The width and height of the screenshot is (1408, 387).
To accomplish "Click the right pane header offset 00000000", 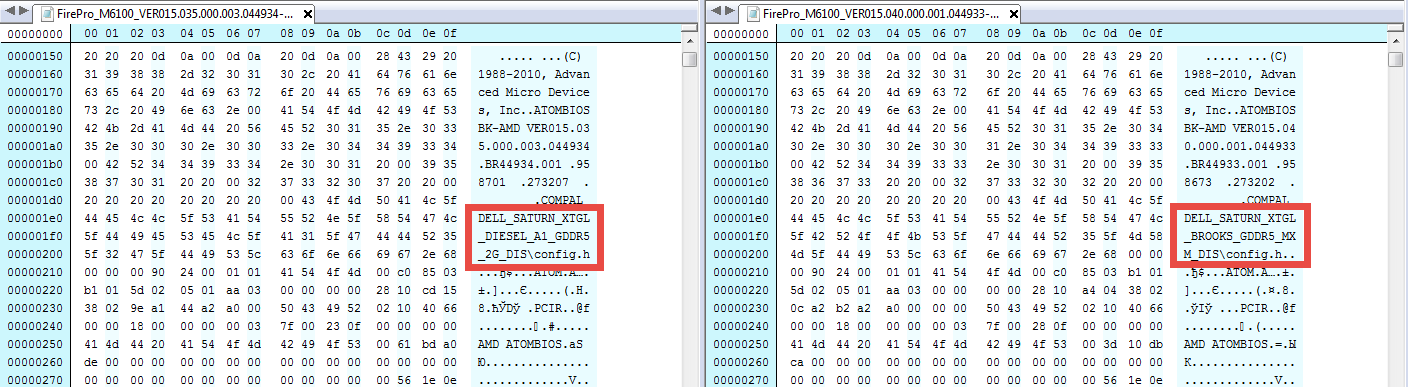I will click(x=742, y=34).
